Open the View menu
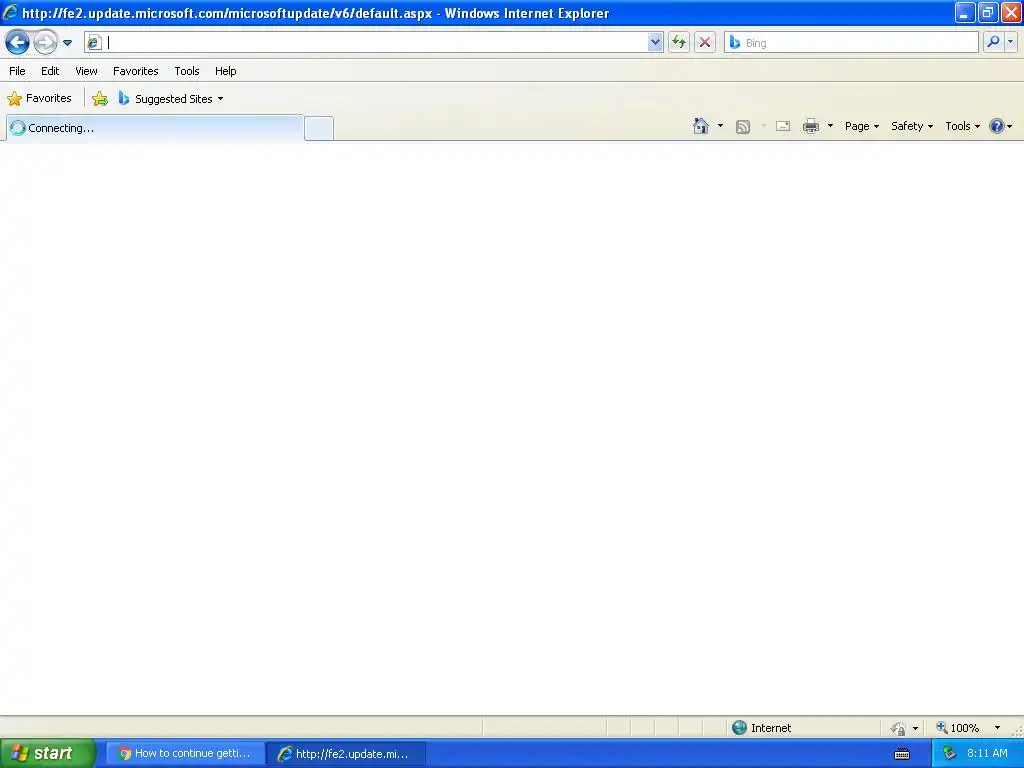The image size is (1024, 768). tap(86, 71)
